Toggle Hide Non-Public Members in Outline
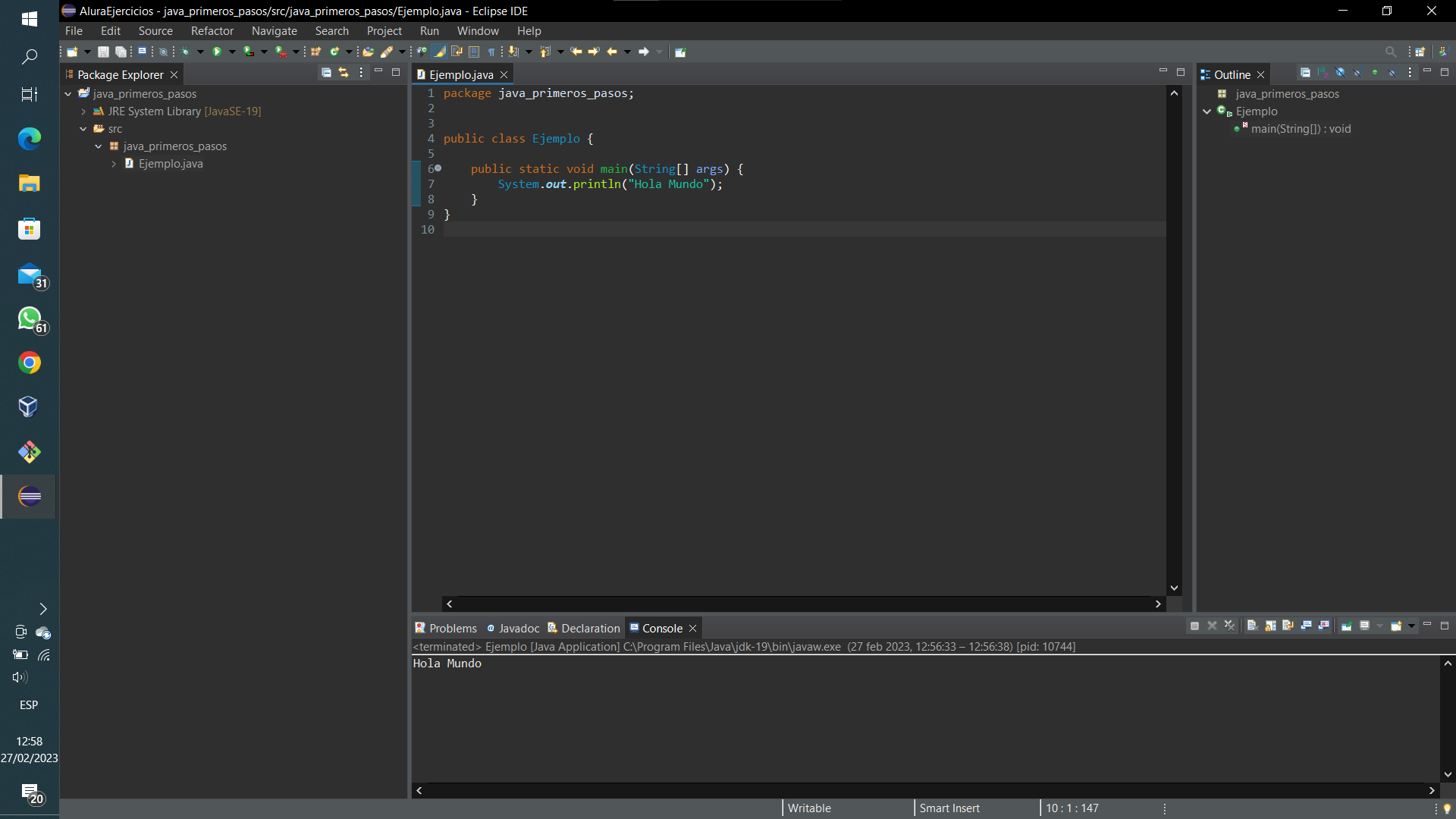 pos(1375,73)
